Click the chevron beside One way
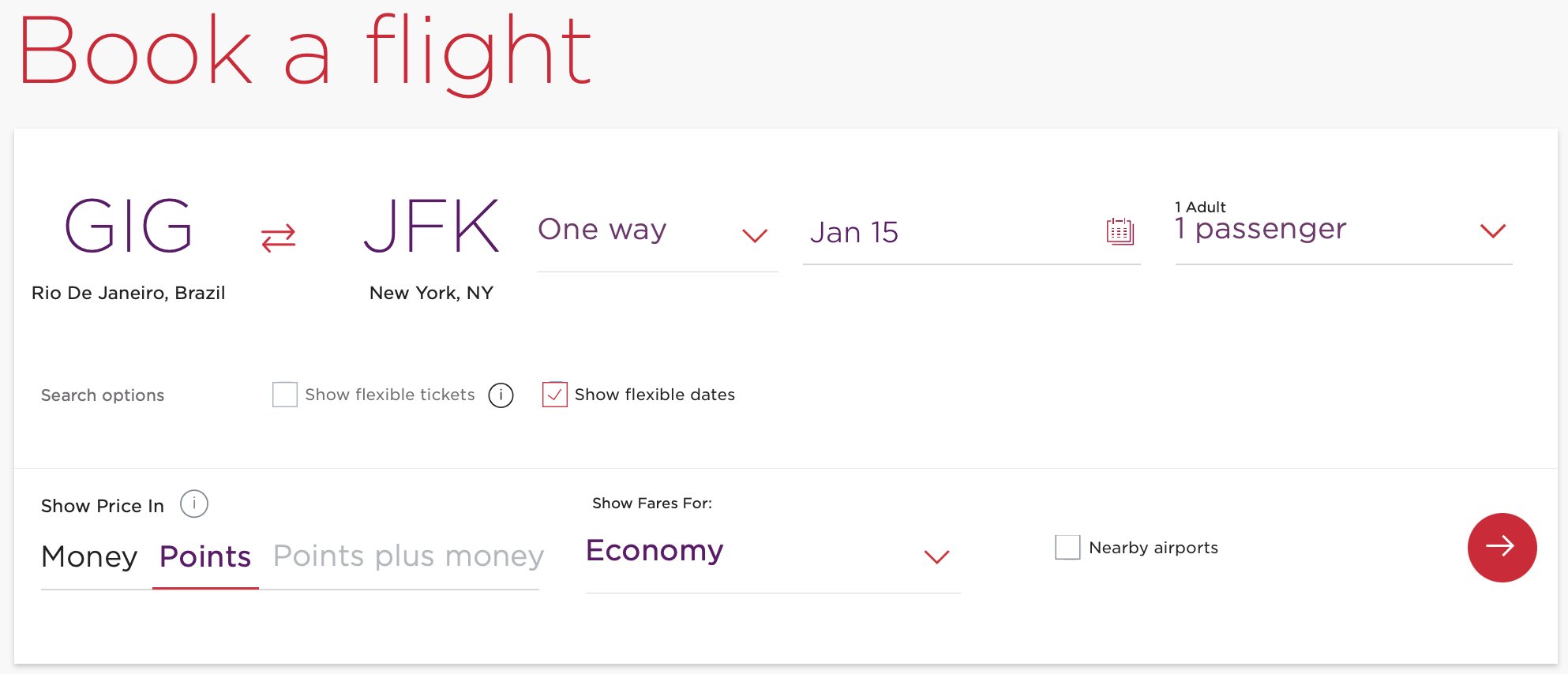Screen dimensions: 1568x674 point(755,235)
